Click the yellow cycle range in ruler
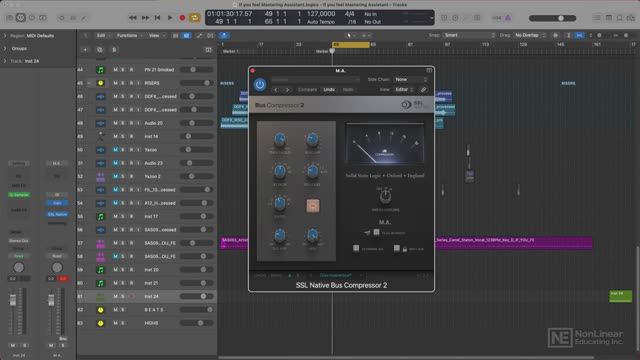 [351, 44]
